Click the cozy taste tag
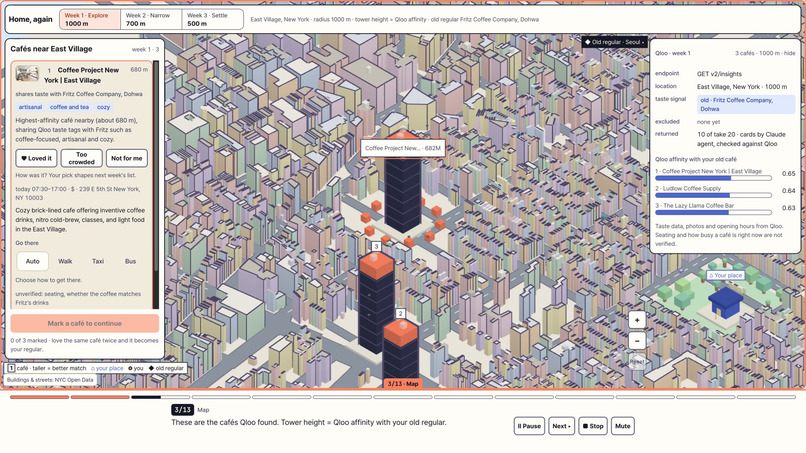The image size is (806, 453). [103, 107]
